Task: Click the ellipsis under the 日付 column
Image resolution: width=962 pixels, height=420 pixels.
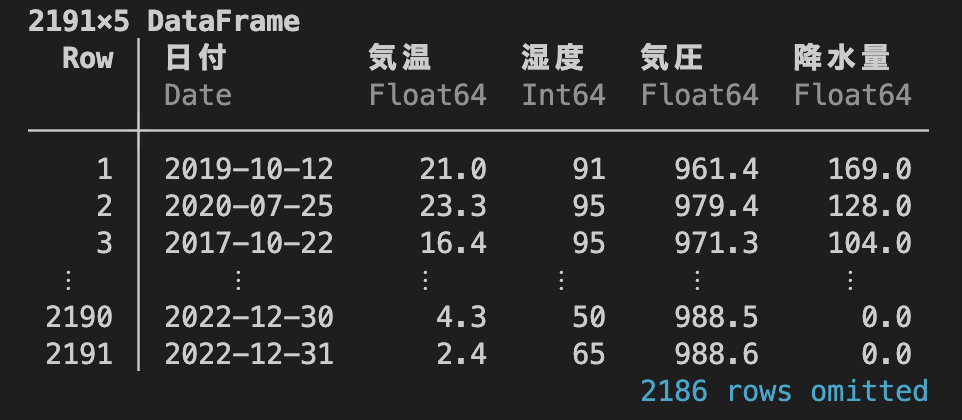Action: 239,281
